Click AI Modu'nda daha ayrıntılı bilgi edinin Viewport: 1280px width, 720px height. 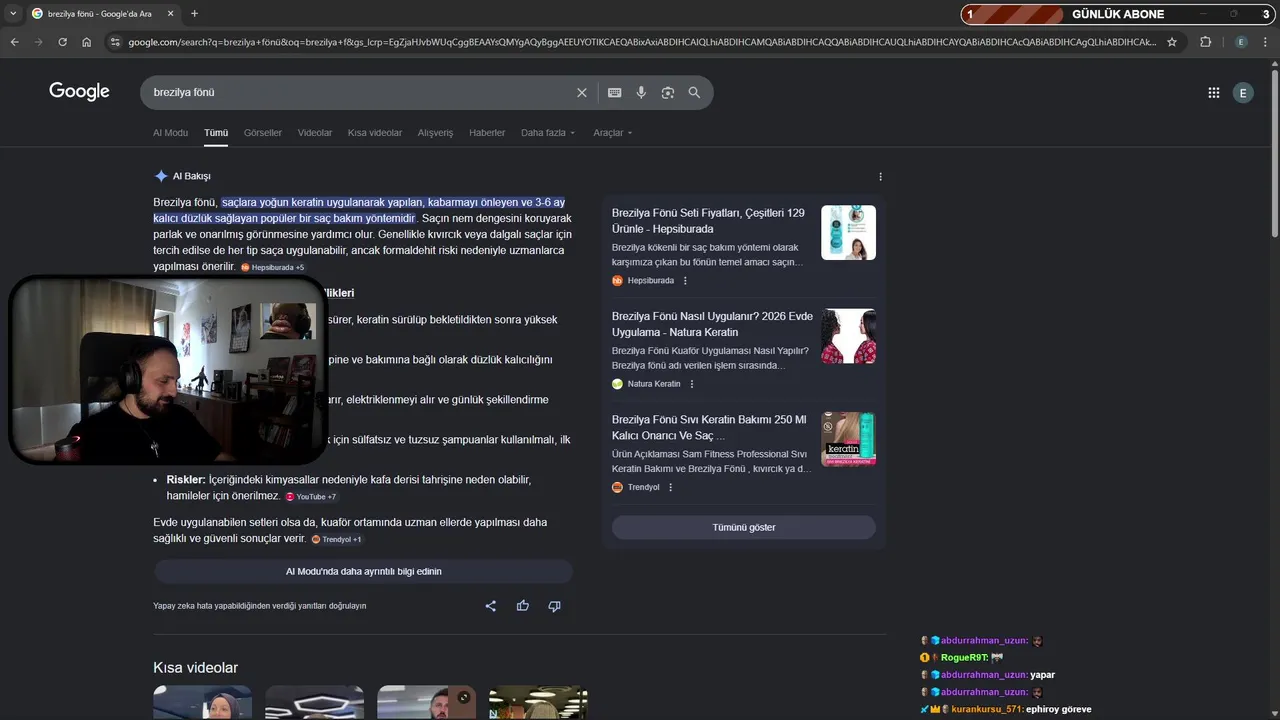pyautogui.click(x=363, y=571)
